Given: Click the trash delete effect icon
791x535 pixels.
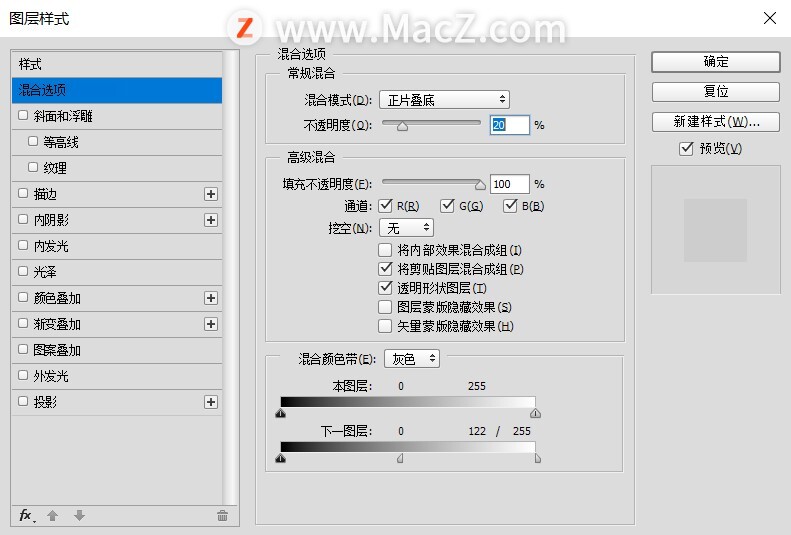Looking at the screenshot, I should tap(222, 515).
